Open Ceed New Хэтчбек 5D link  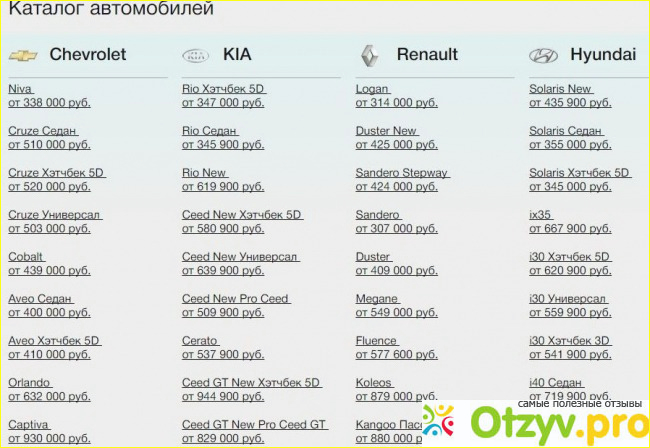(242, 215)
